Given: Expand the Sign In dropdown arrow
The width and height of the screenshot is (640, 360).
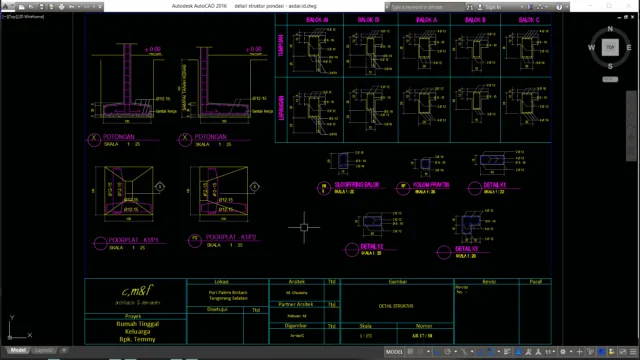Looking at the screenshot, I should (x=522, y=7).
